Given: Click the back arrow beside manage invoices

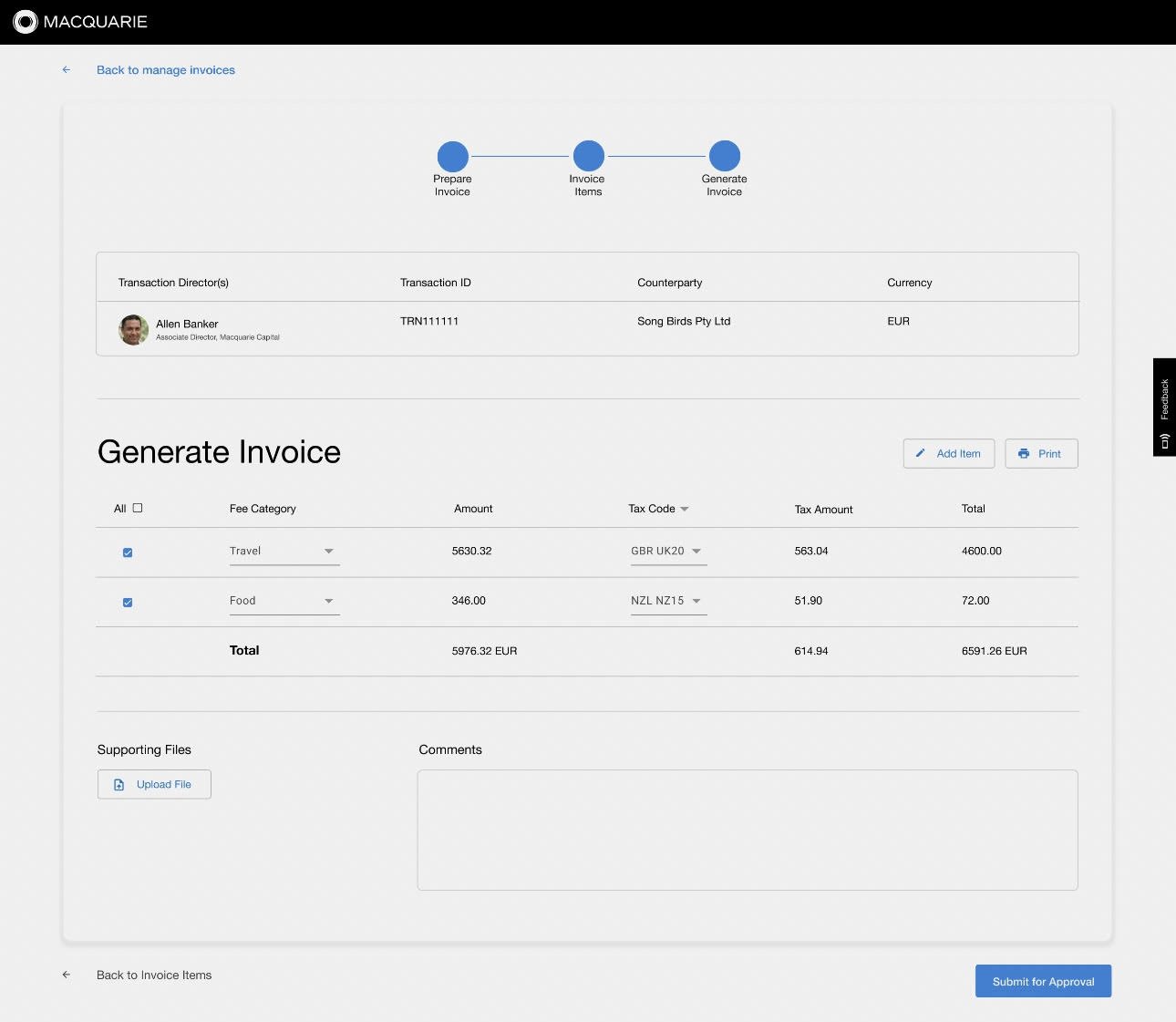Looking at the screenshot, I should (67, 69).
